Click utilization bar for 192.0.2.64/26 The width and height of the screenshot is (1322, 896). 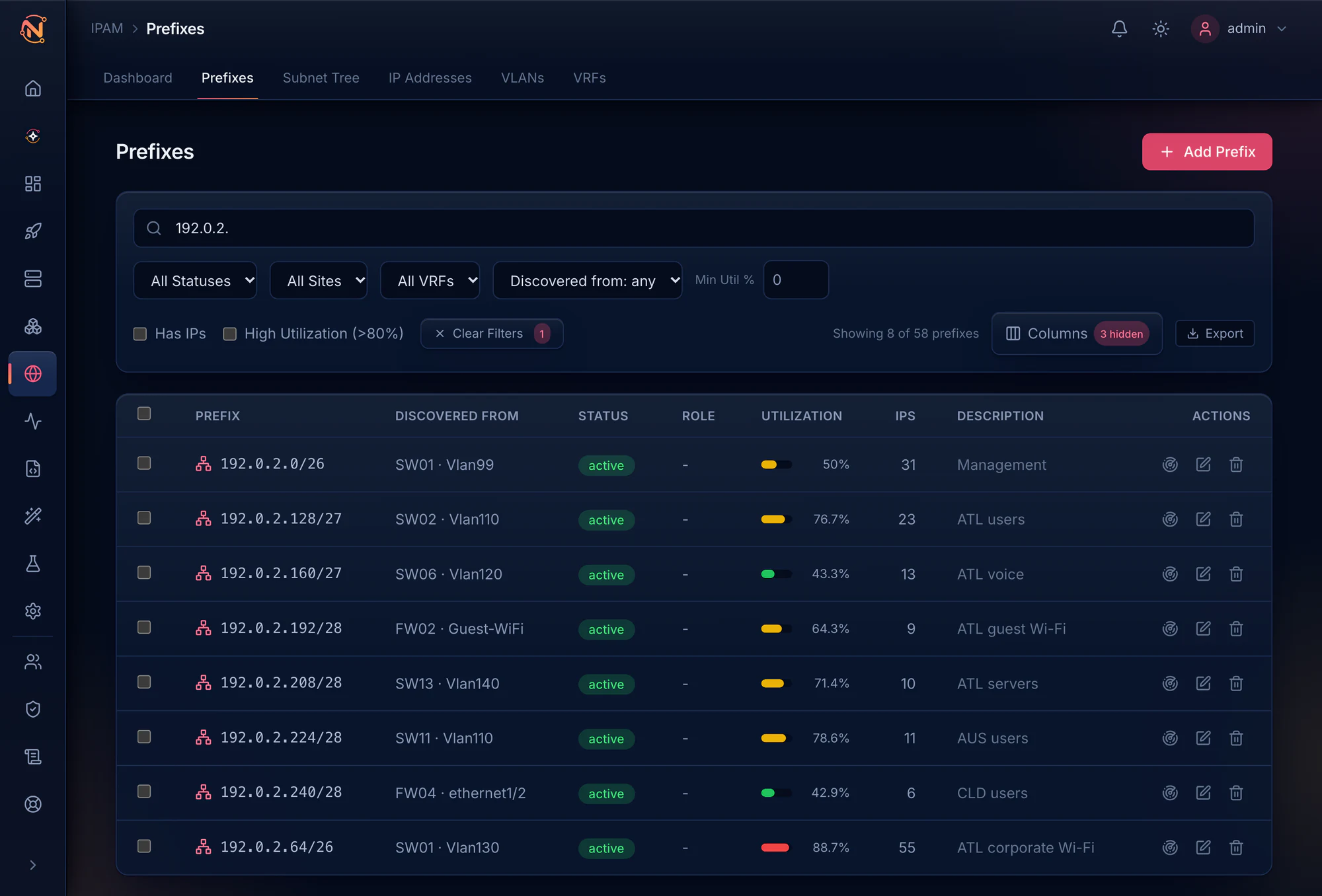pyautogui.click(x=776, y=848)
